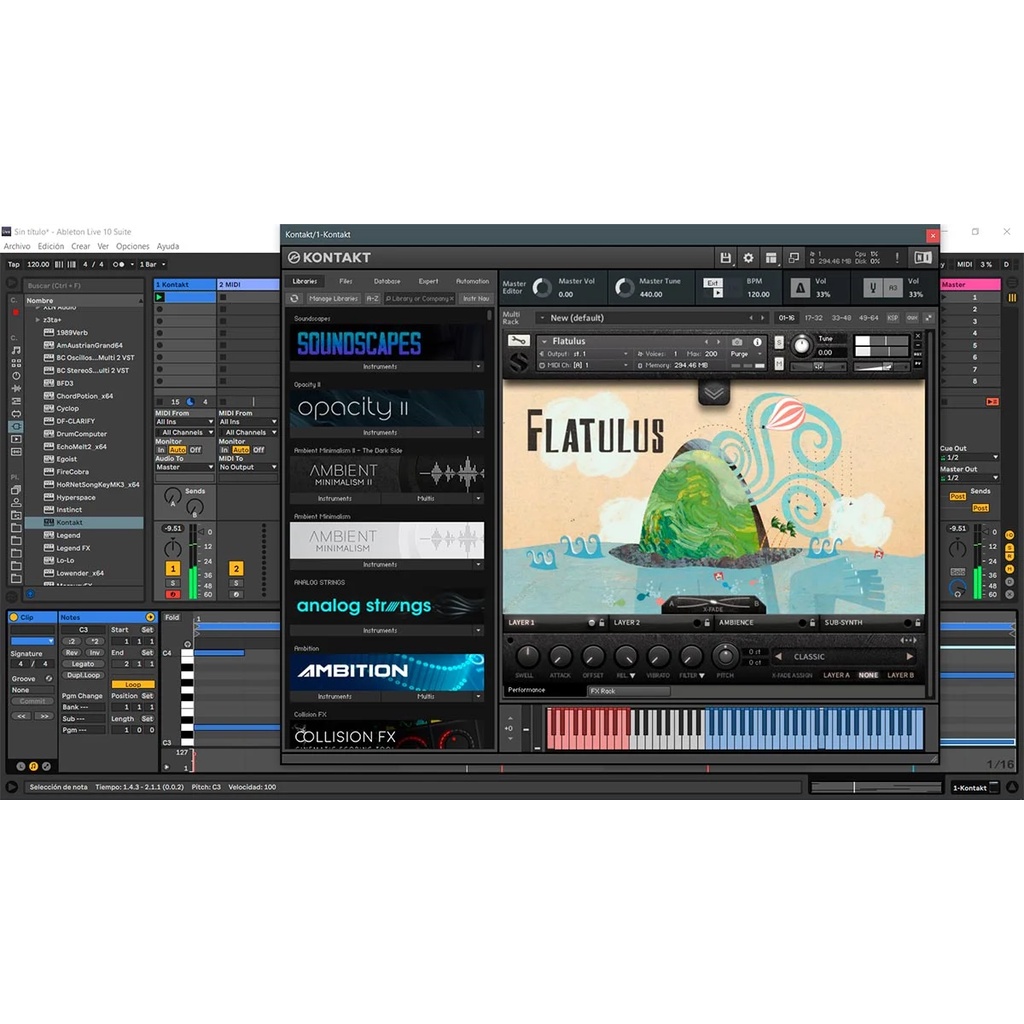
Task: Toggle track 1 activator button
Action: point(173,569)
